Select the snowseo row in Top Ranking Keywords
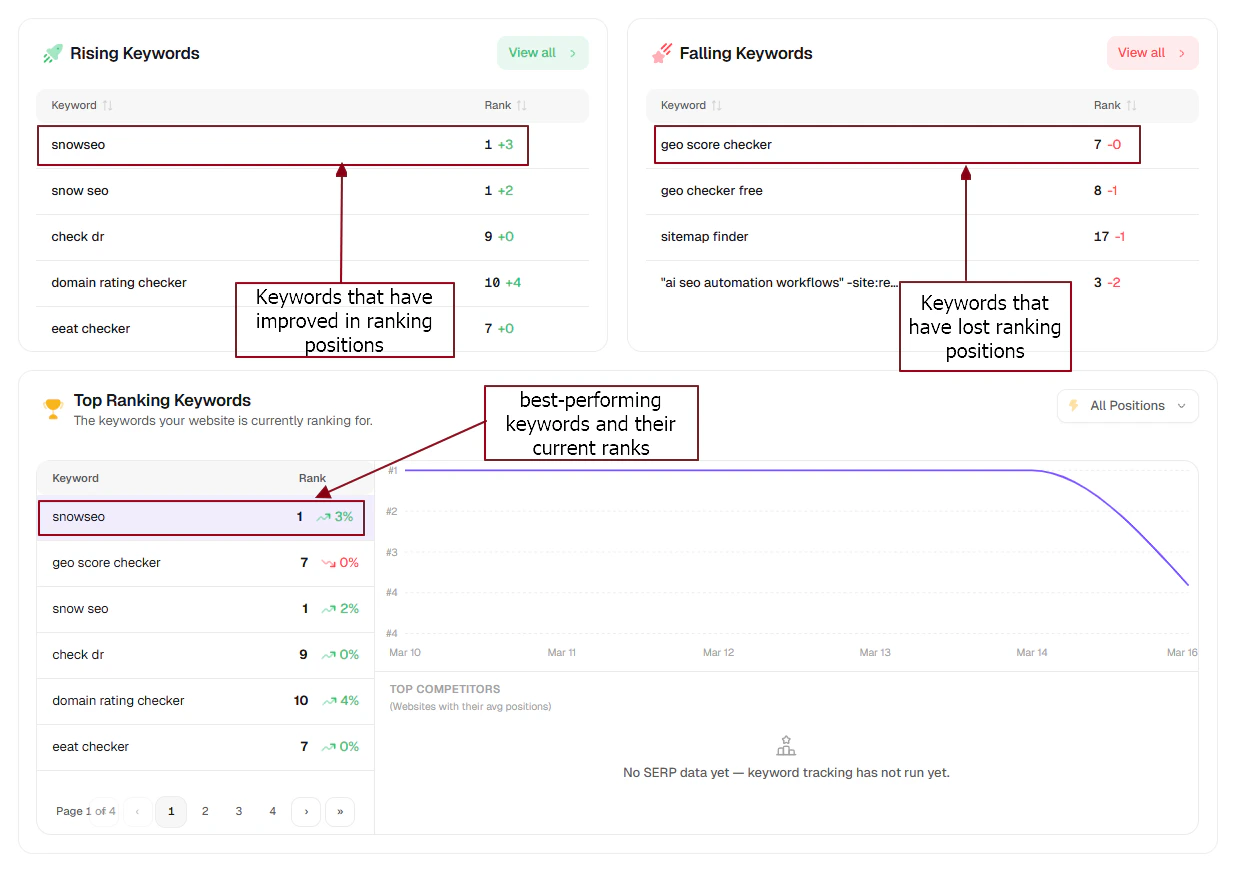This screenshot has height=879, width=1250. (x=200, y=517)
